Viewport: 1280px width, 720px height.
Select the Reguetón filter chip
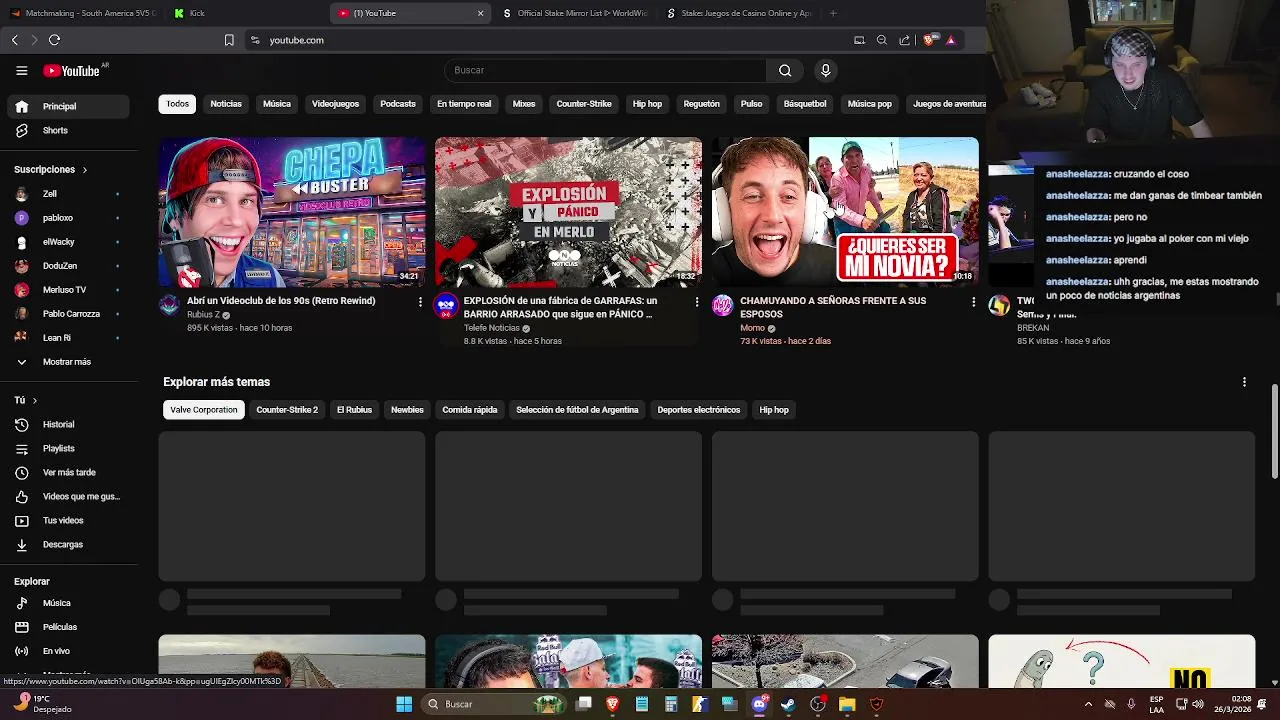[x=701, y=104]
